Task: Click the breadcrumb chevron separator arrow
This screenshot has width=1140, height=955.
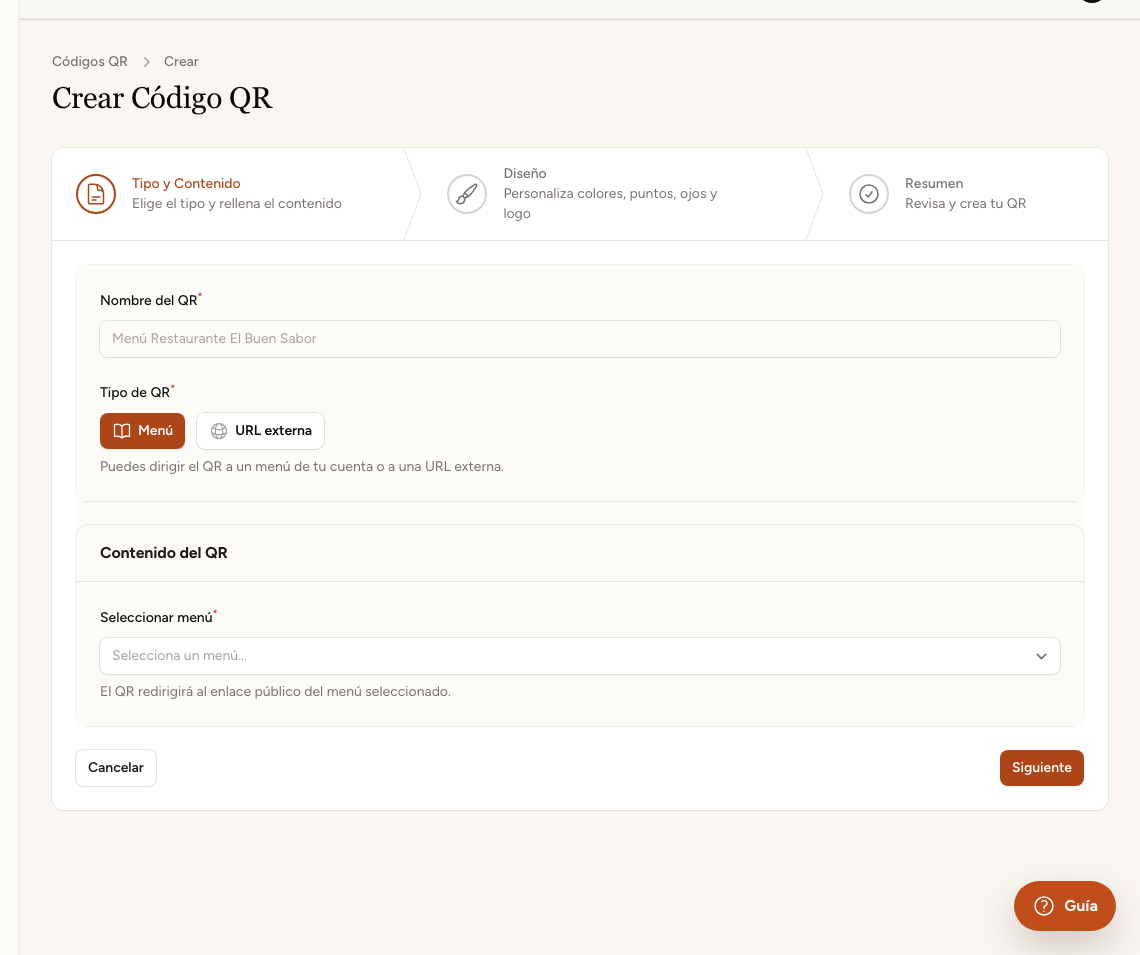Action: pyautogui.click(x=146, y=62)
